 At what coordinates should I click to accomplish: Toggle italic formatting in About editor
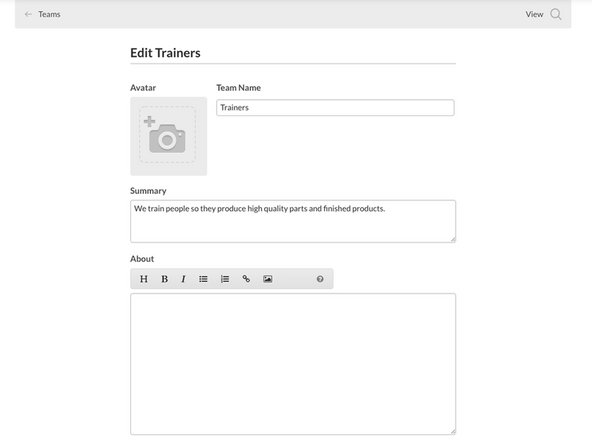[183, 279]
